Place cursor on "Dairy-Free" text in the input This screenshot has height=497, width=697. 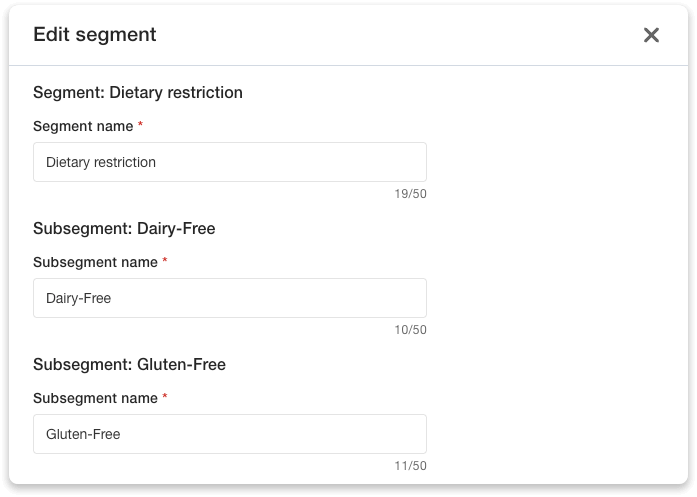[x=79, y=298]
